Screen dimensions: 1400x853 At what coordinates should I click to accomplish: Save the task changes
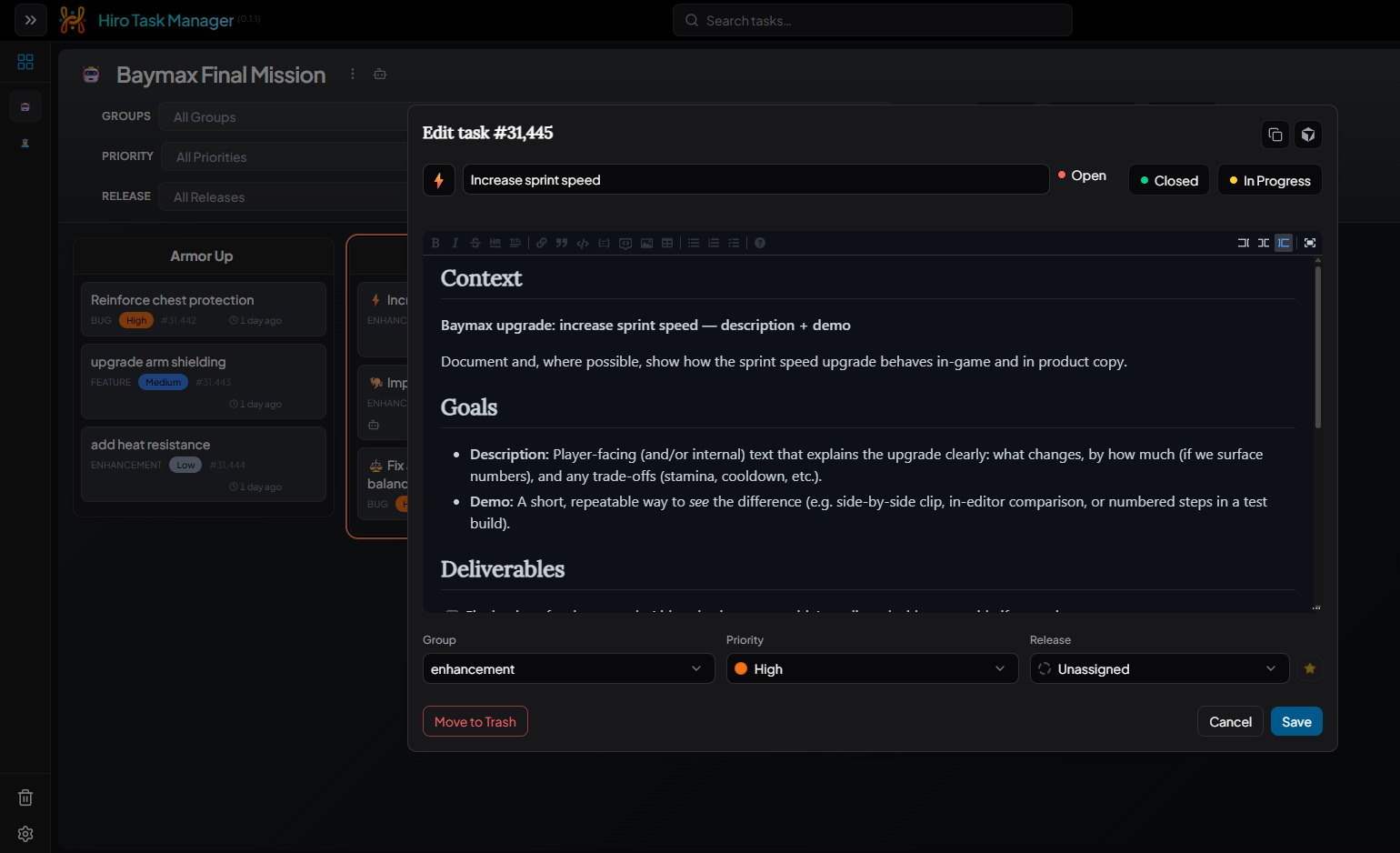(1296, 721)
